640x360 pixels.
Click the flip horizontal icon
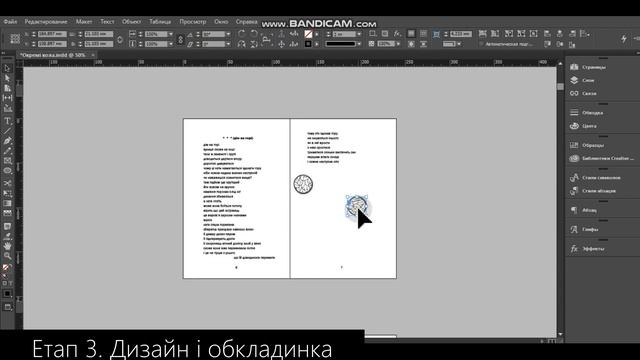(241, 44)
